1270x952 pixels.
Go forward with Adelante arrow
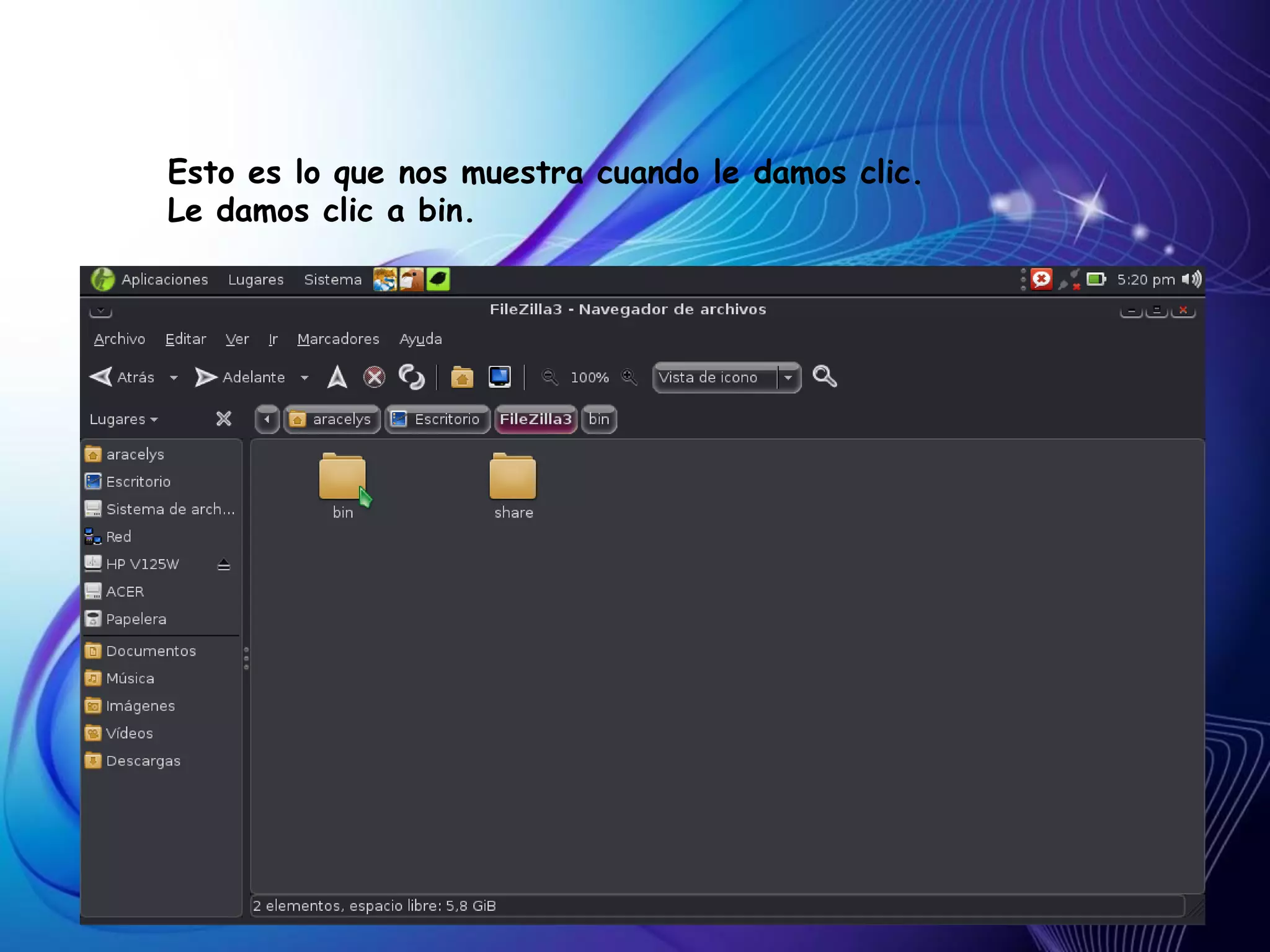coord(239,377)
